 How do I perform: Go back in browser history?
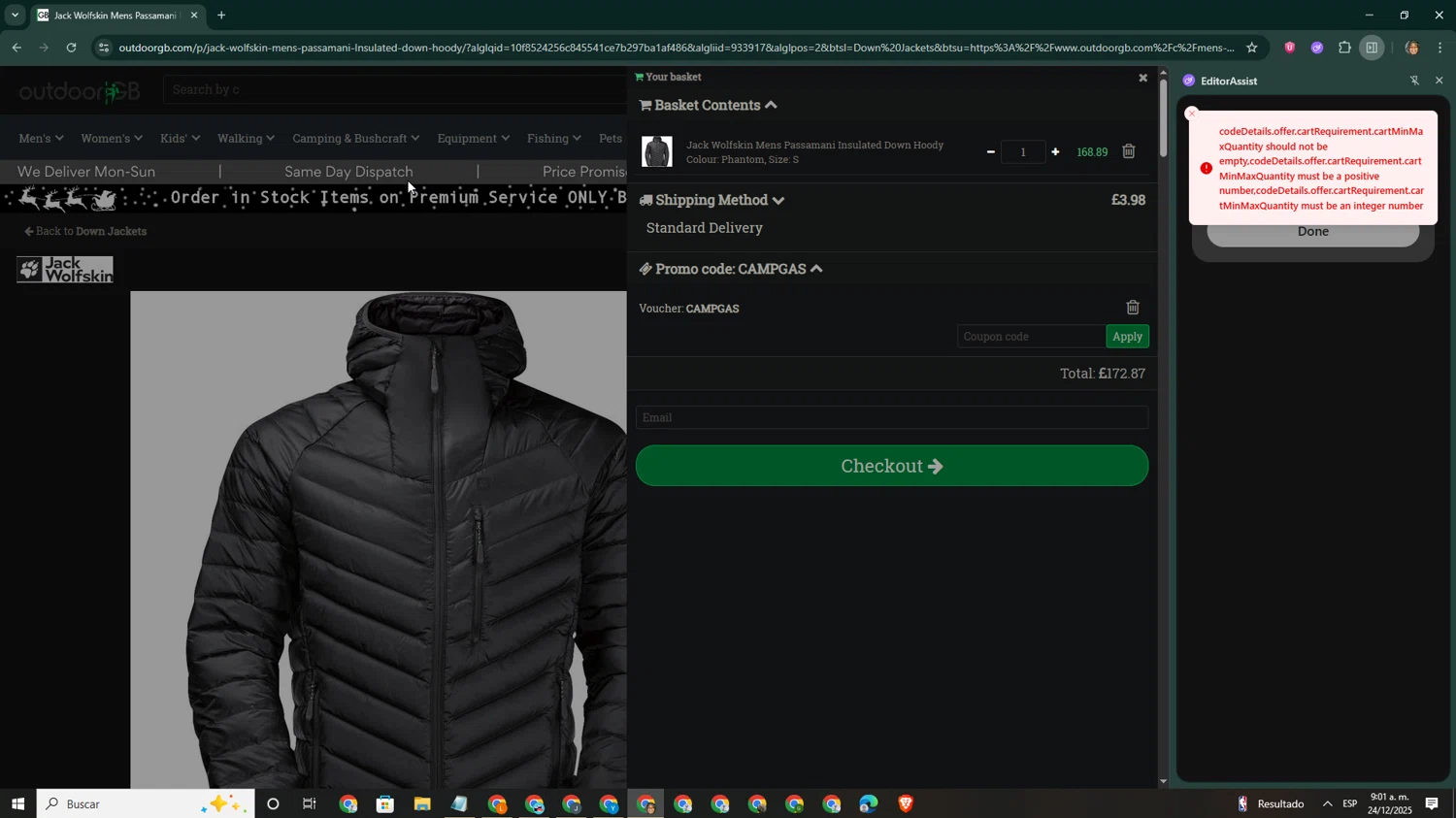tap(17, 48)
